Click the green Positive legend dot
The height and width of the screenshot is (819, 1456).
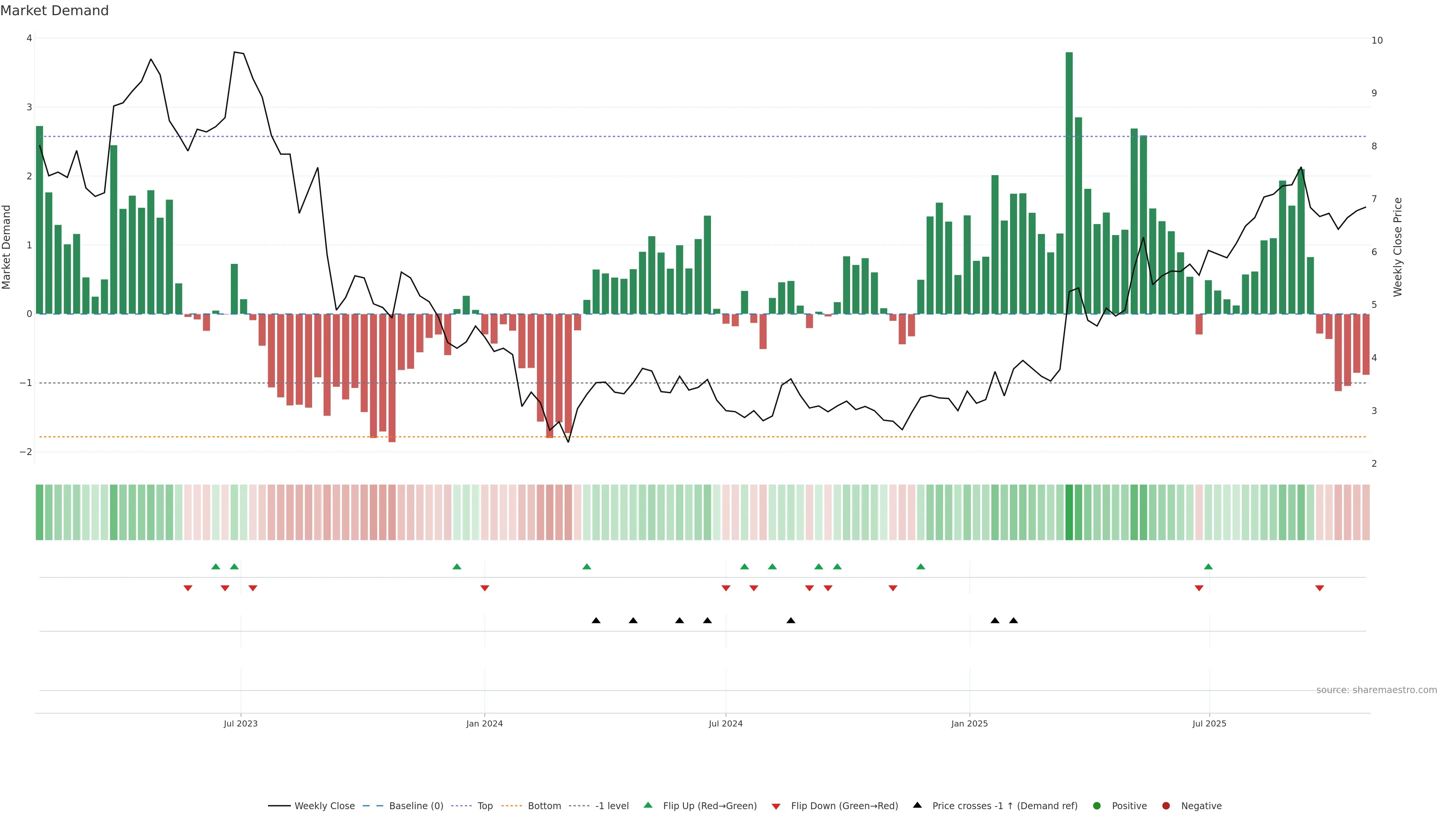point(1097,805)
